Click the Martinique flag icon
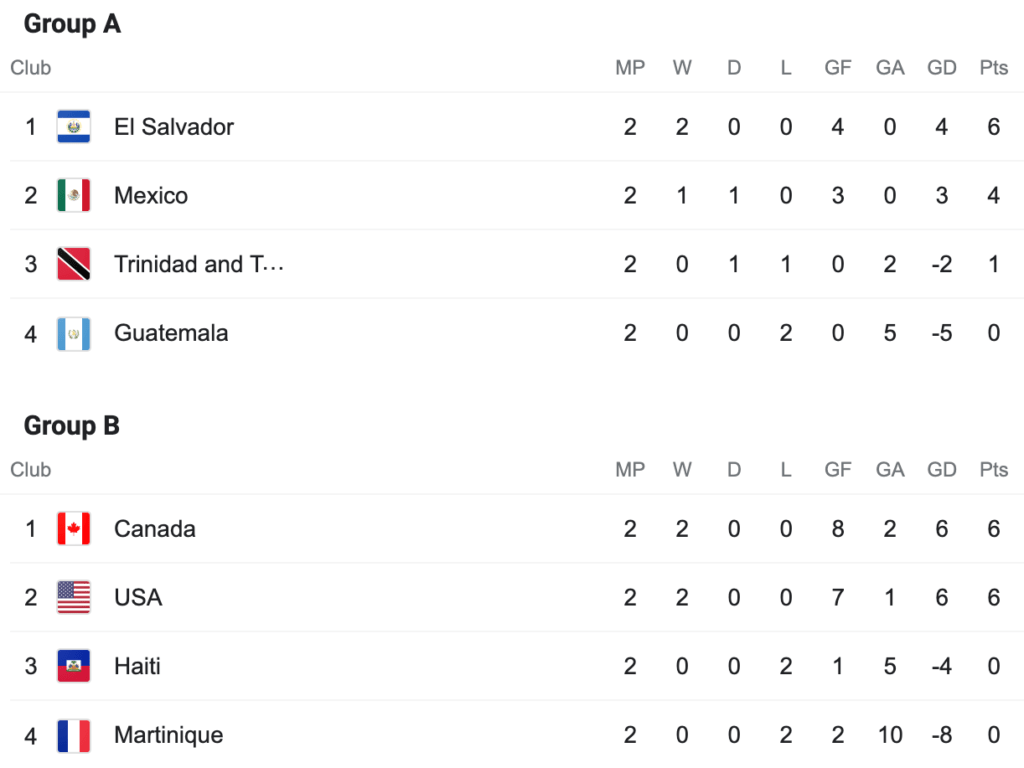 click(x=74, y=736)
